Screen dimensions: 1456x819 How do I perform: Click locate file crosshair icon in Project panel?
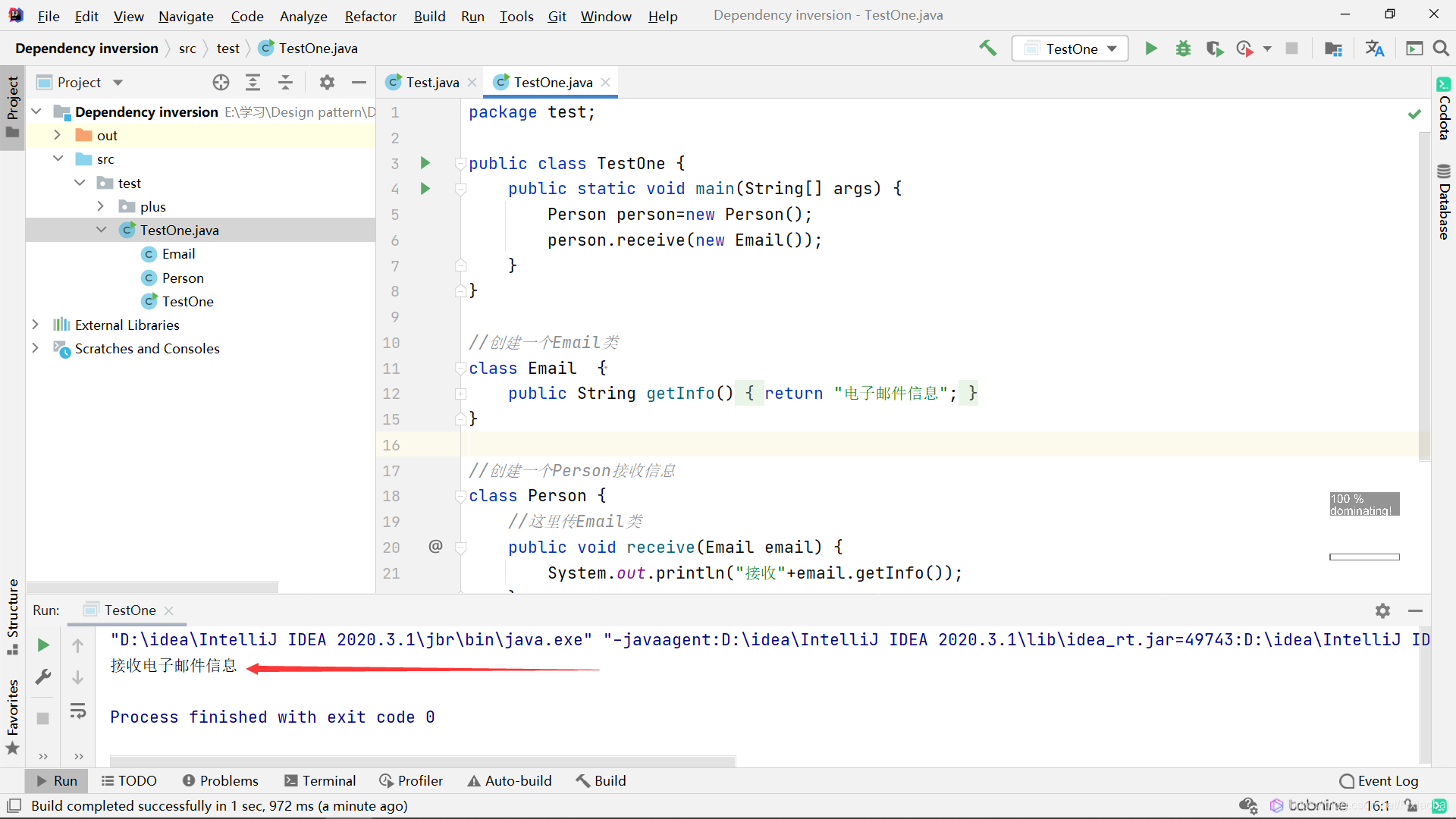pyautogui.click(x=221, y=83)
